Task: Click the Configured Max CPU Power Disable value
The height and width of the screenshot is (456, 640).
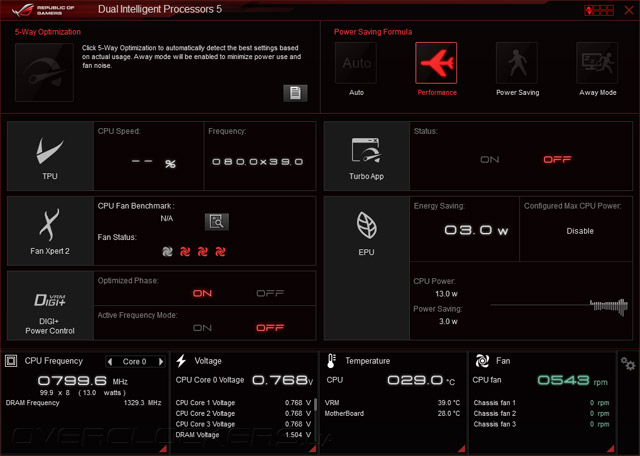Action: [580, 231]
